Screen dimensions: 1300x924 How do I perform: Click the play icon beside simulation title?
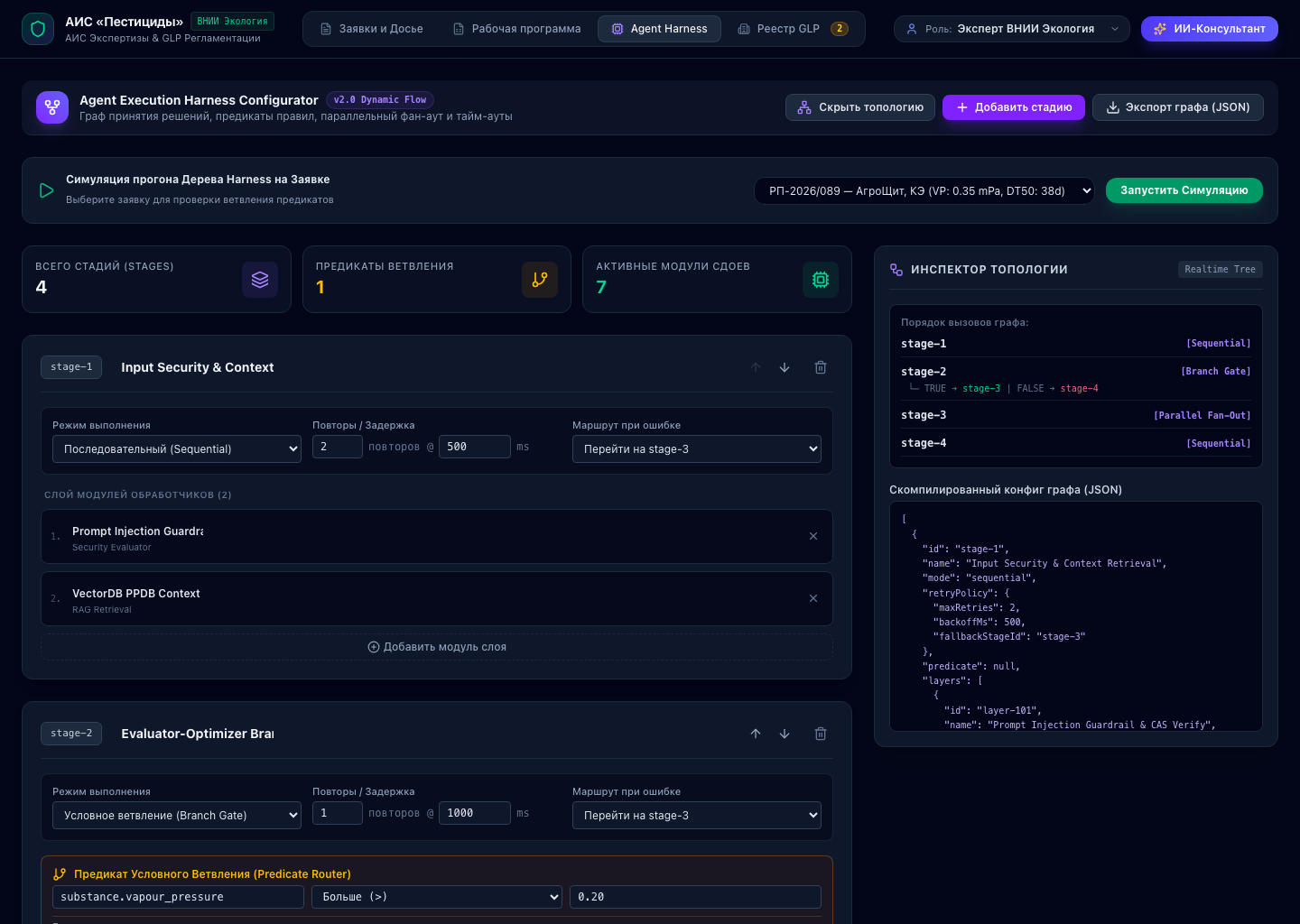46,190
